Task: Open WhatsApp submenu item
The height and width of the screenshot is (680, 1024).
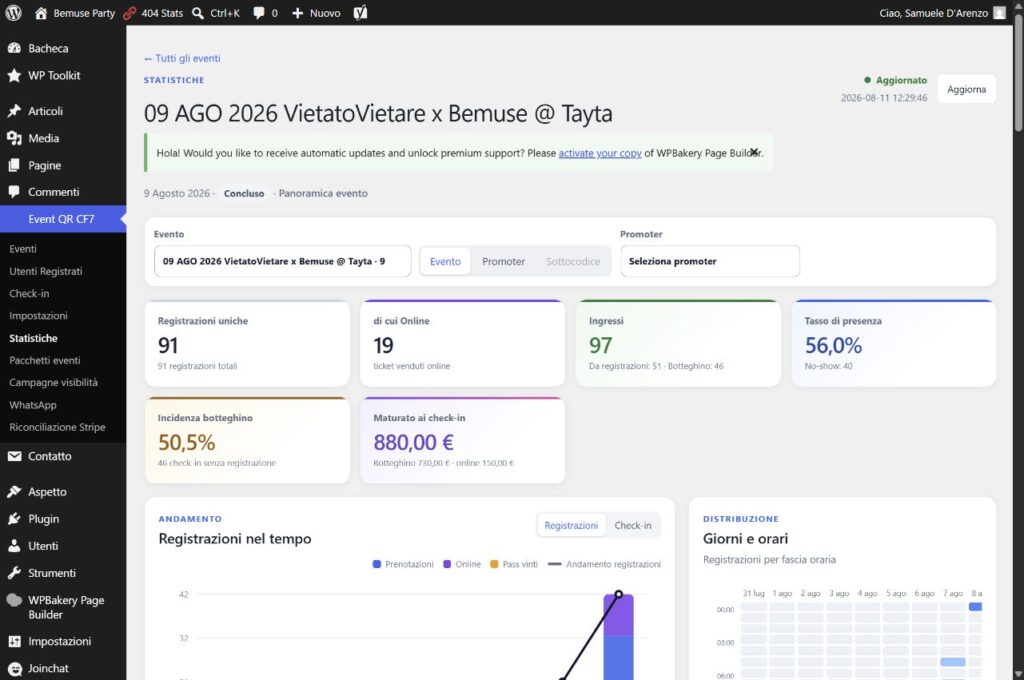Action: [33, 405]
